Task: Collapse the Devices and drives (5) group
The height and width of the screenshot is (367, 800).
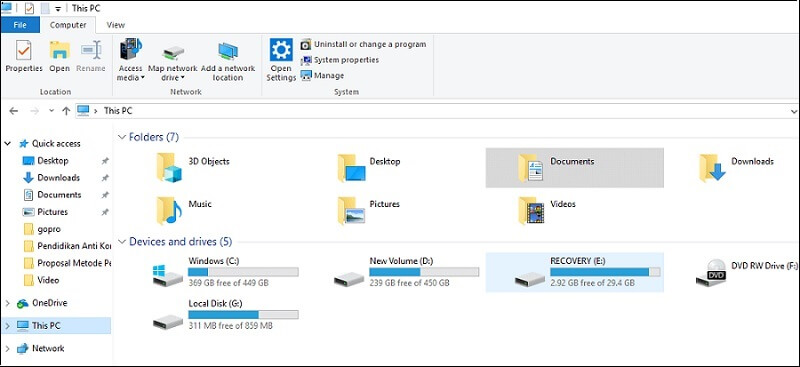Action: pos(122,241)
